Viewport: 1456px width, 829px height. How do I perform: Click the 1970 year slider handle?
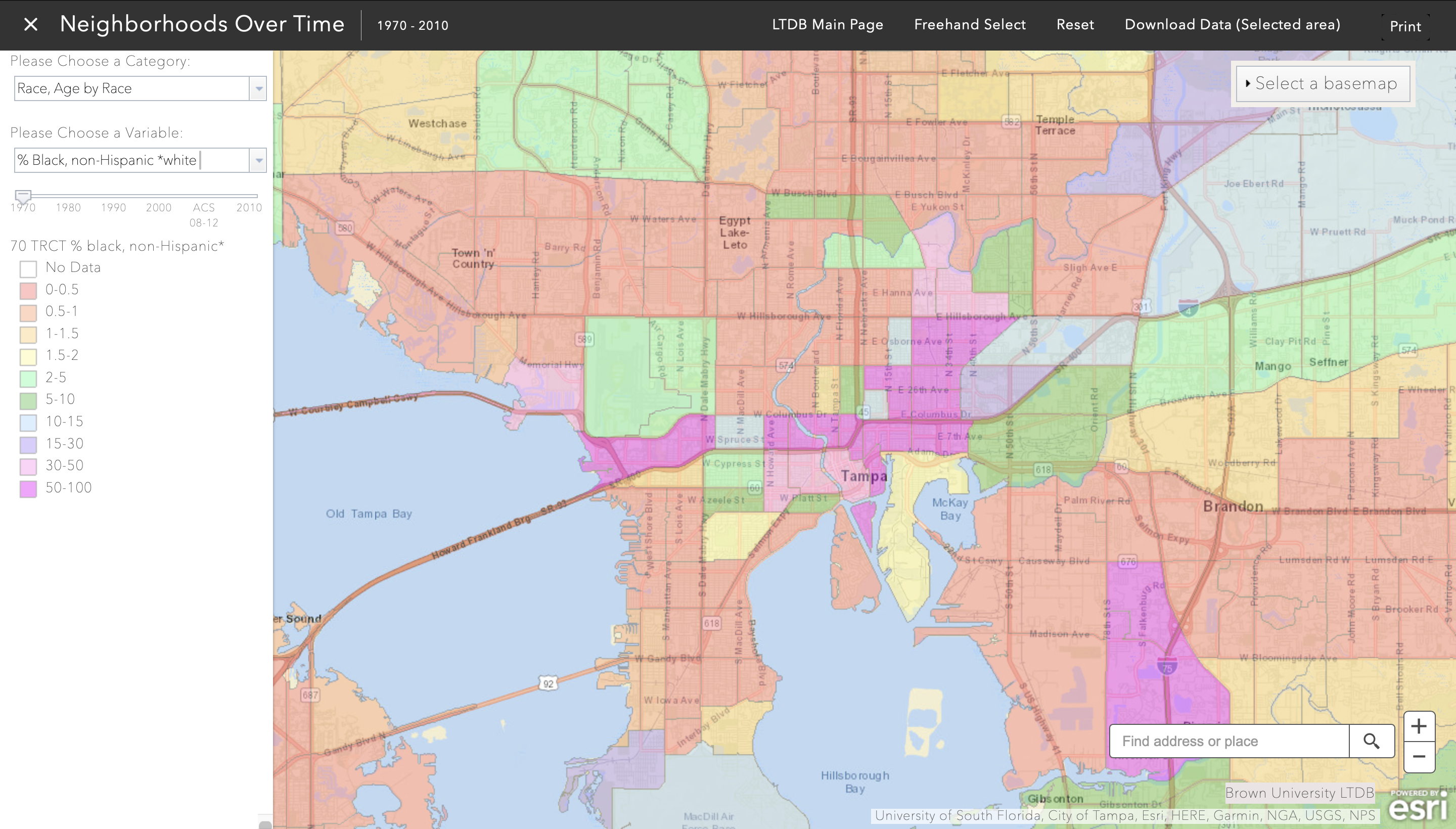(23, 196)
